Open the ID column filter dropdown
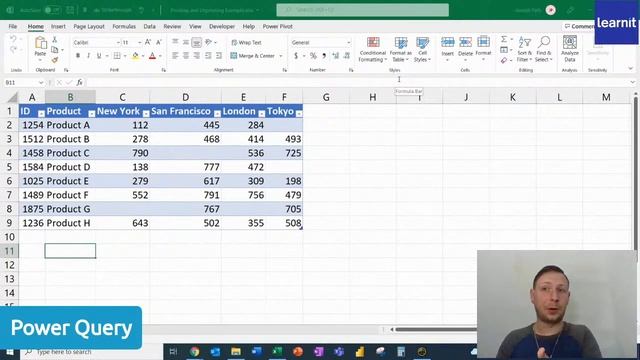The height and width of the screenshot is (360, 640). pyautogui.click(x=41, y=114)
